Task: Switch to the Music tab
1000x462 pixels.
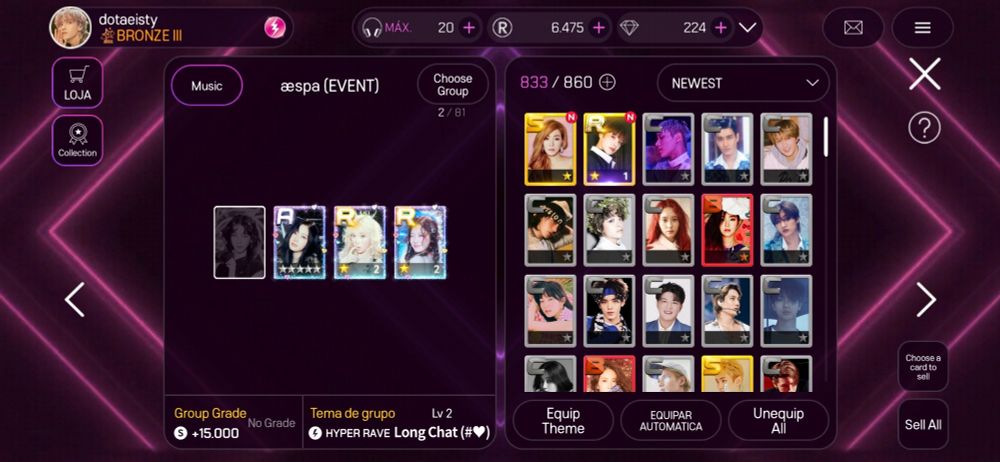Action: point(207,86)
